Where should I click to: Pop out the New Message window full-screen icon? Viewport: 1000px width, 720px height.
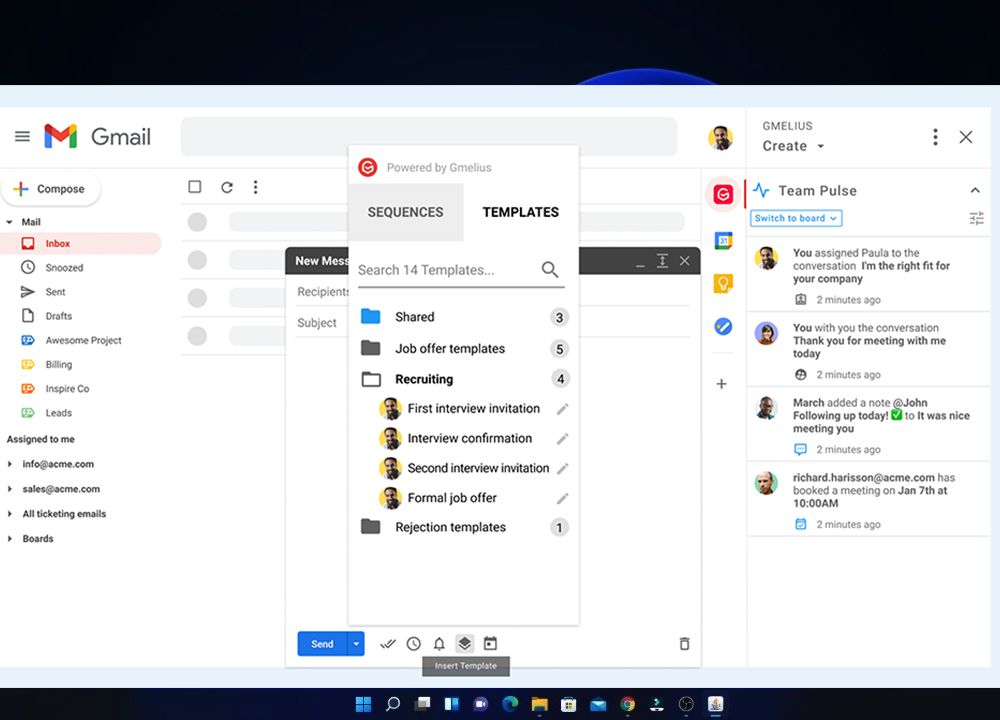663,261
